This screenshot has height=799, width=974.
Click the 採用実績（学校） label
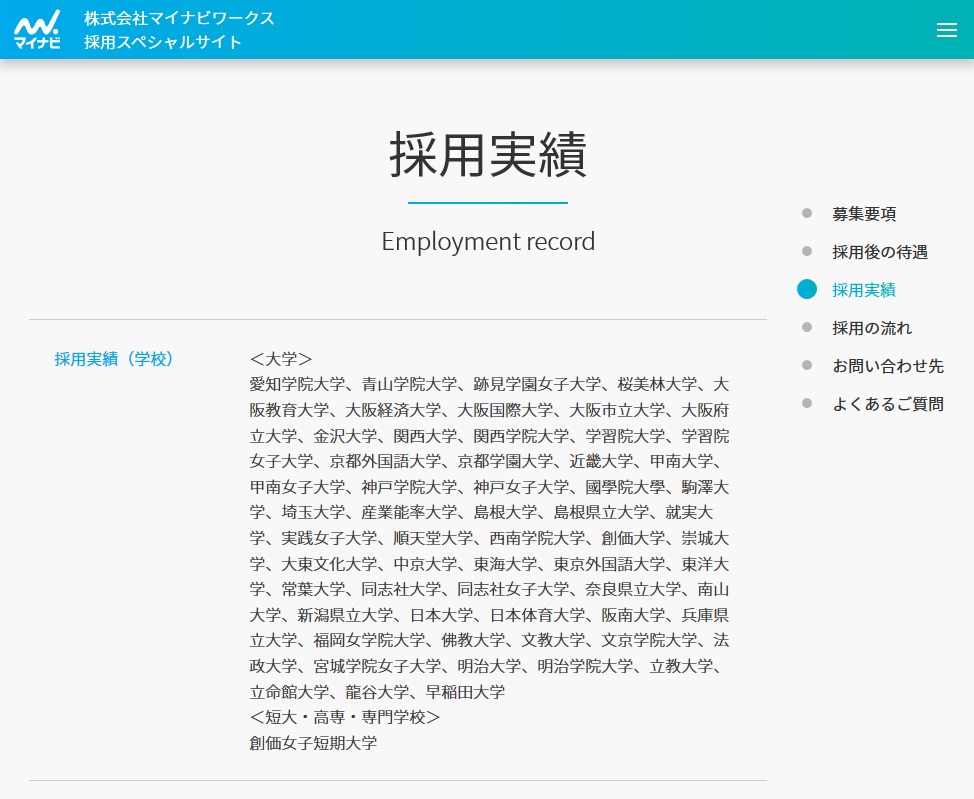114,358
